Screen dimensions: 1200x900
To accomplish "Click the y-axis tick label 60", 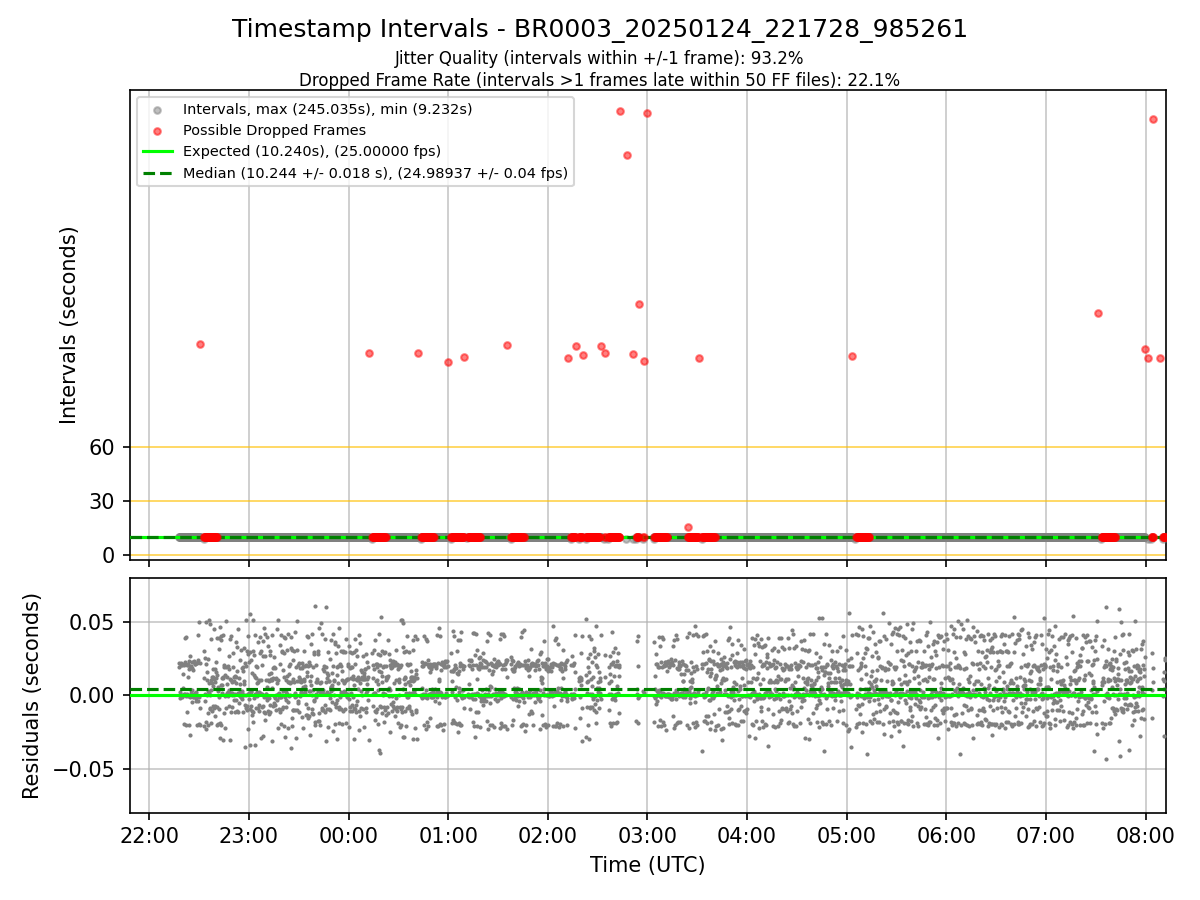I will pyautogui.click(x=103, y=447).
